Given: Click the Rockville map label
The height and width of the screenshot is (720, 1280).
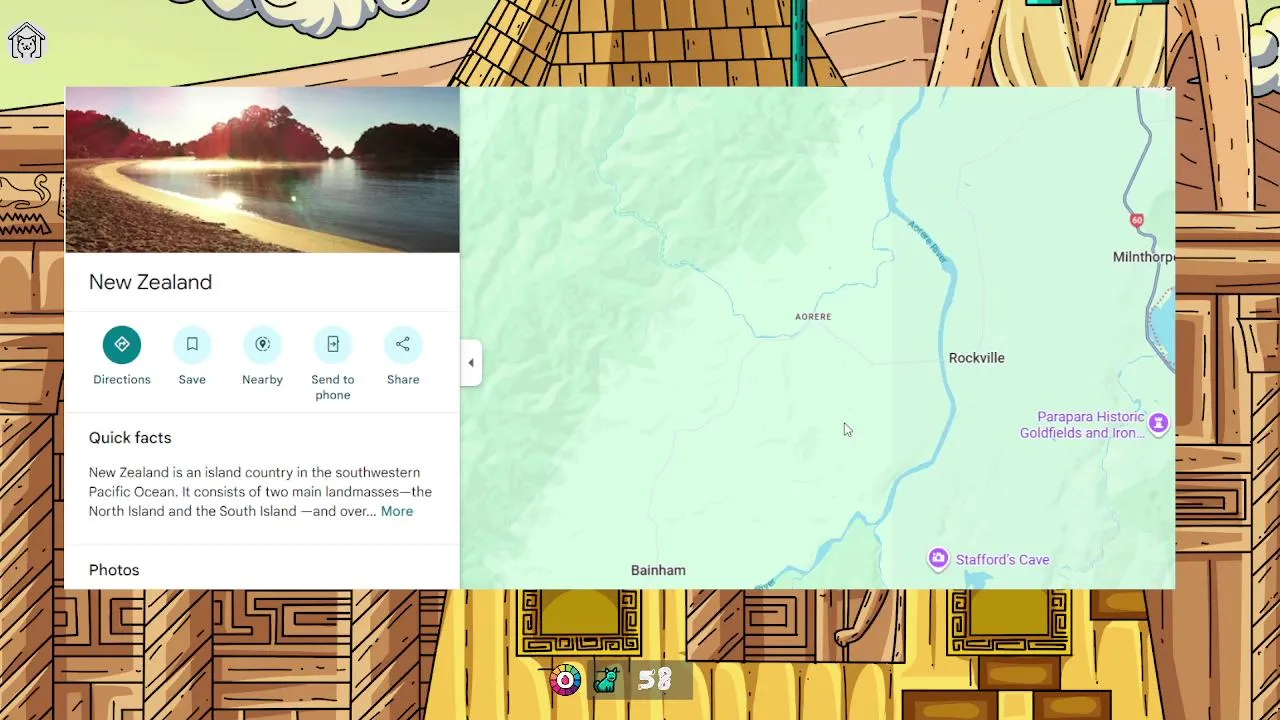Looking at the screenshot, I should pos(976,358).
